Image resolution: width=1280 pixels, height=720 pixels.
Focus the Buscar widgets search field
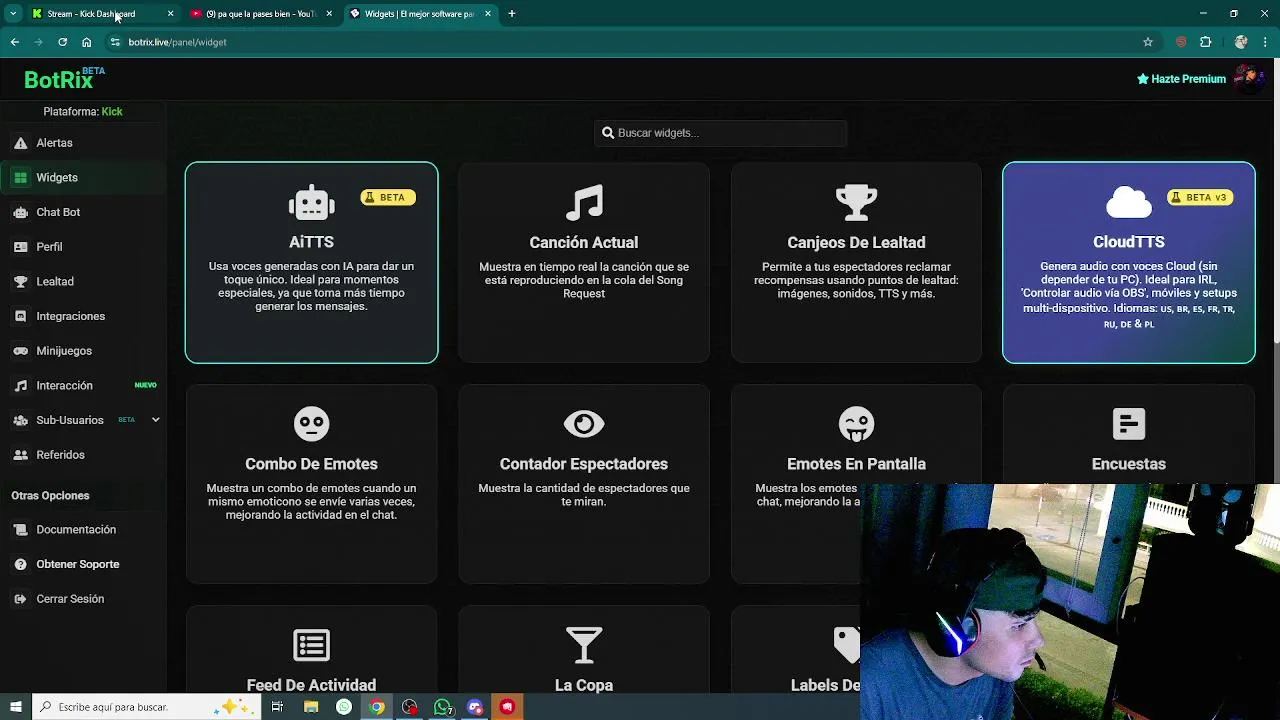(720, 133)
